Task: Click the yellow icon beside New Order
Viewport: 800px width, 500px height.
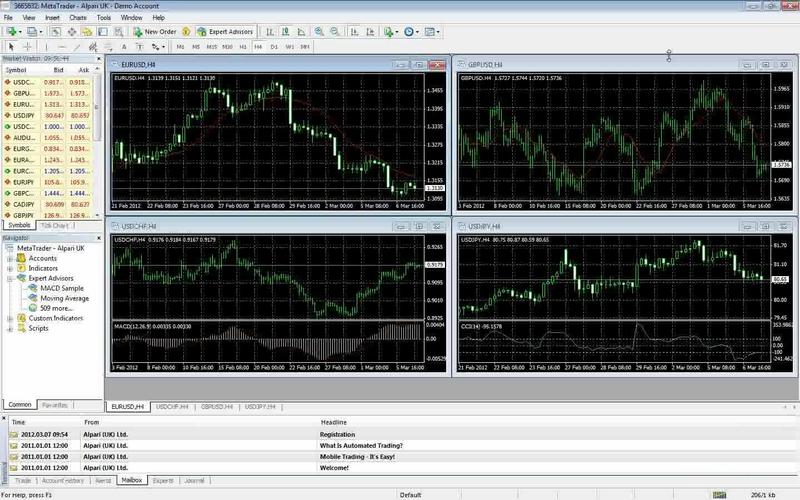Action: pyautogui.click(x=186, y=32)
